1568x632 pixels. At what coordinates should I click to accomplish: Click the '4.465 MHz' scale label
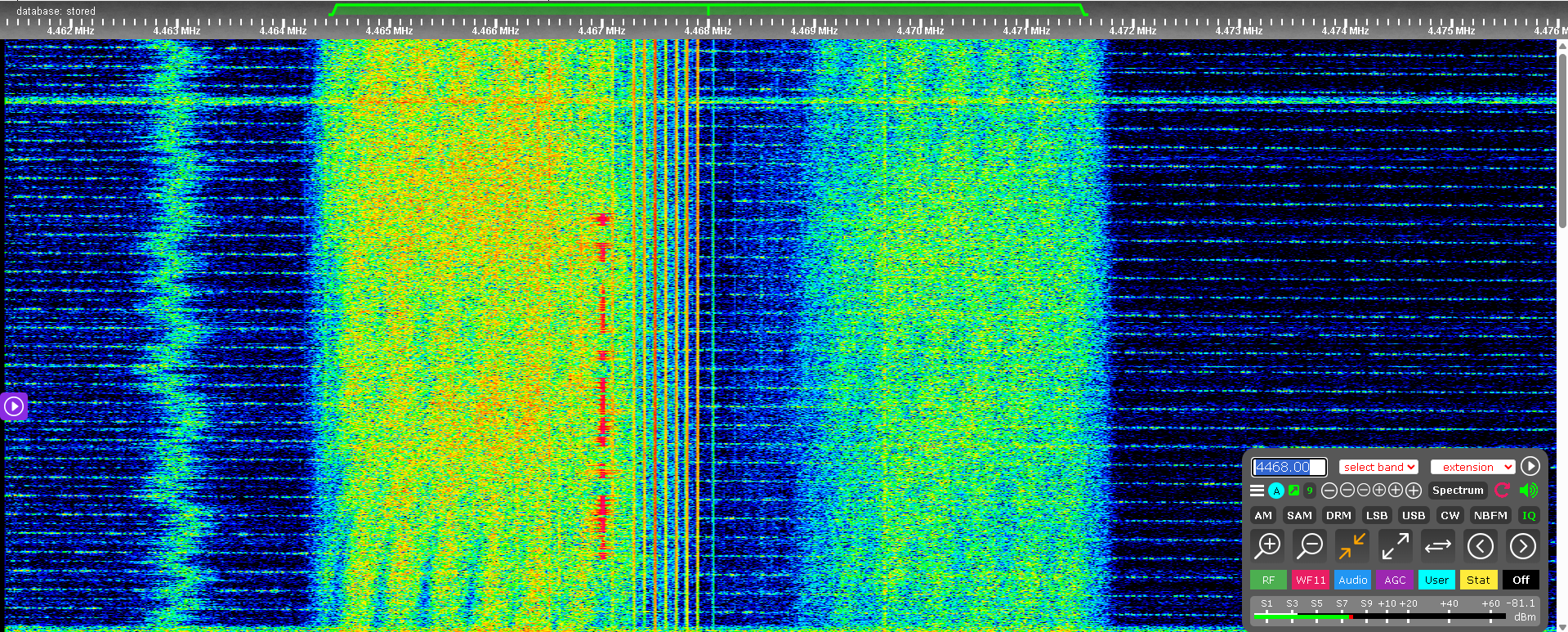[389, 31]
